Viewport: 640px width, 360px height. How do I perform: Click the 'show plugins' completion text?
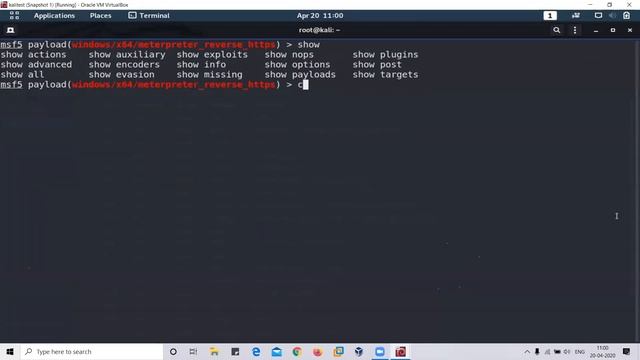pyautogui.click(x=385, y=55)
